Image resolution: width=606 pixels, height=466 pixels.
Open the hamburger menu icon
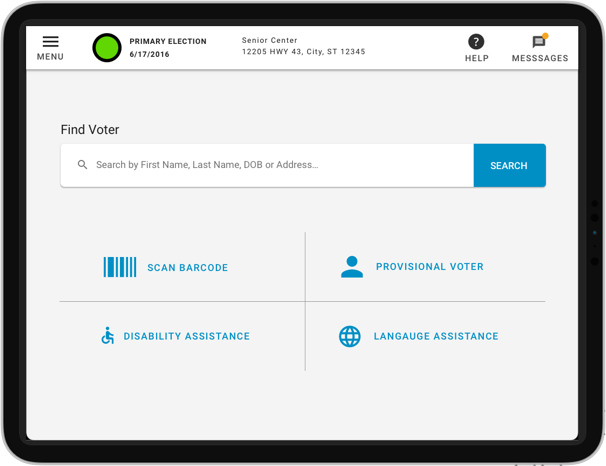50,41
